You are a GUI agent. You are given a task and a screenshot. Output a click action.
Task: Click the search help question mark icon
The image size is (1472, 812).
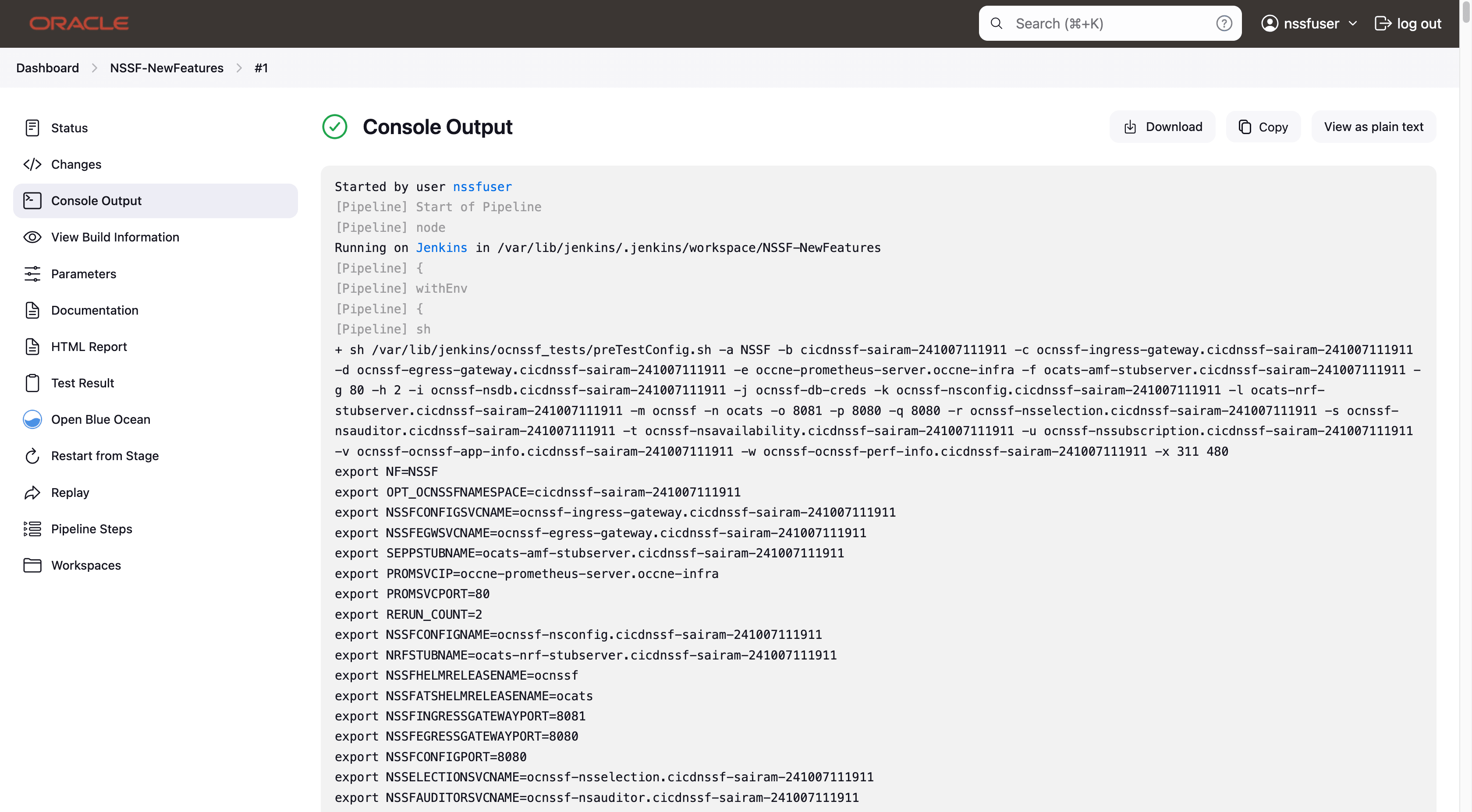1224,23
